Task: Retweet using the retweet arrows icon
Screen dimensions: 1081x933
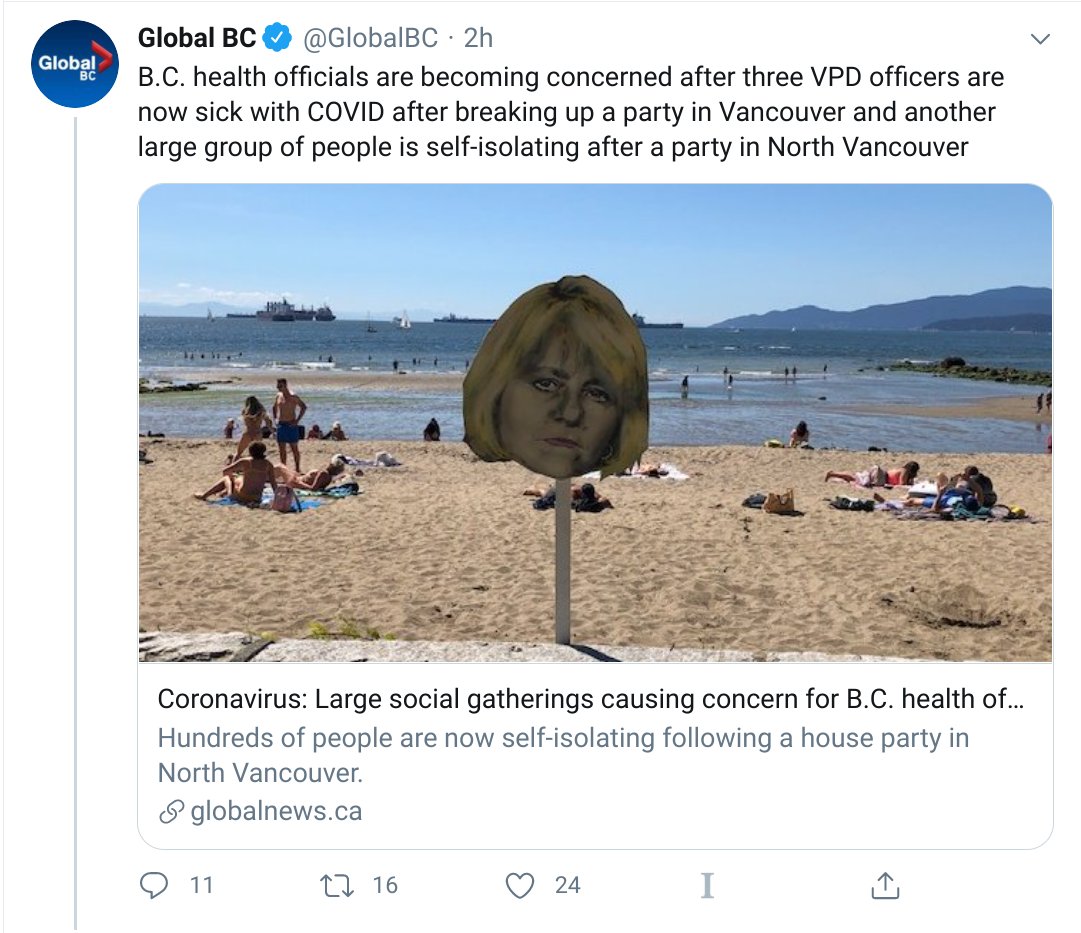Action: [337, 885]
